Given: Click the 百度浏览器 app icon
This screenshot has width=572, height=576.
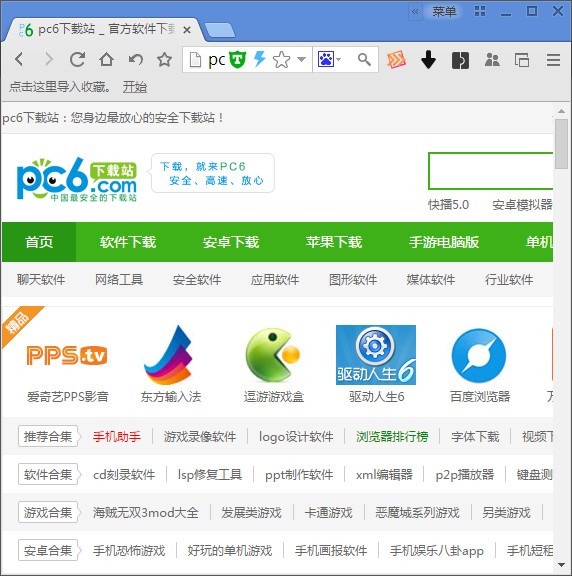Looking at the screenshot, I should [x=479, y=355].
